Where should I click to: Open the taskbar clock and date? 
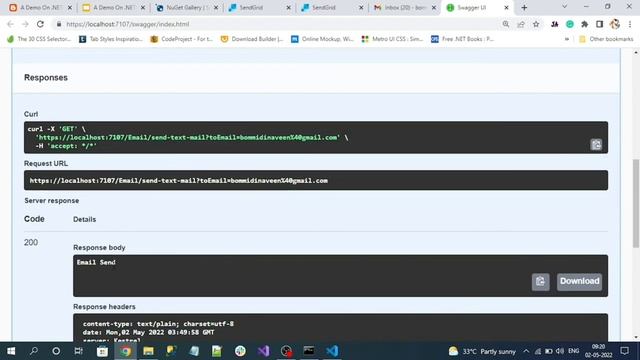tap(598, 351)
